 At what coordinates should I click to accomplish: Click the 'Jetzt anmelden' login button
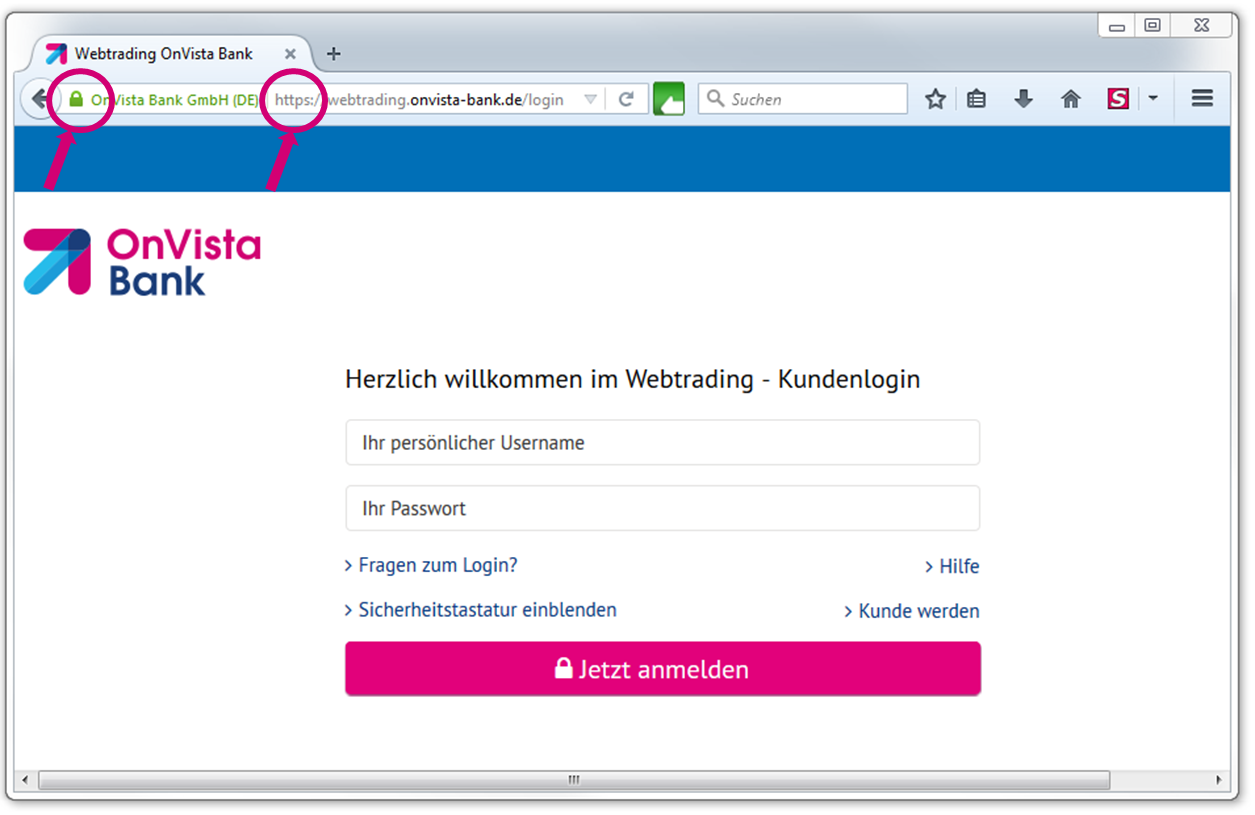click(x=663, y=668)
